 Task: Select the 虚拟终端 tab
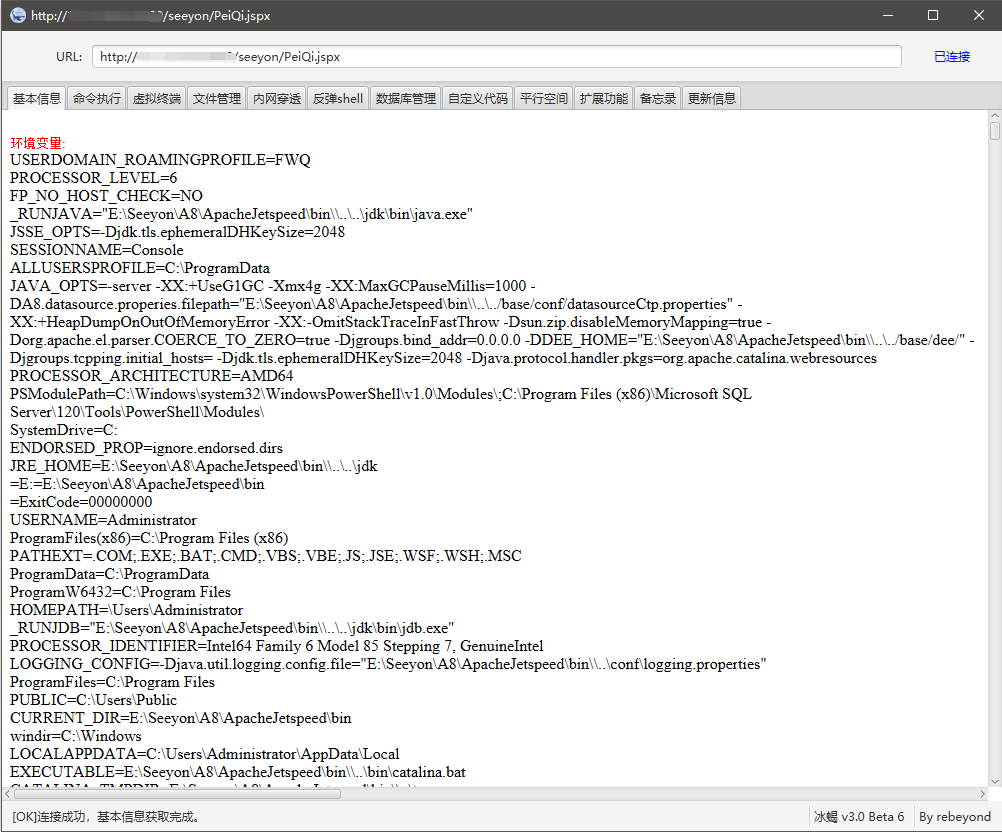pyautogui.click(x=157, y=98)
